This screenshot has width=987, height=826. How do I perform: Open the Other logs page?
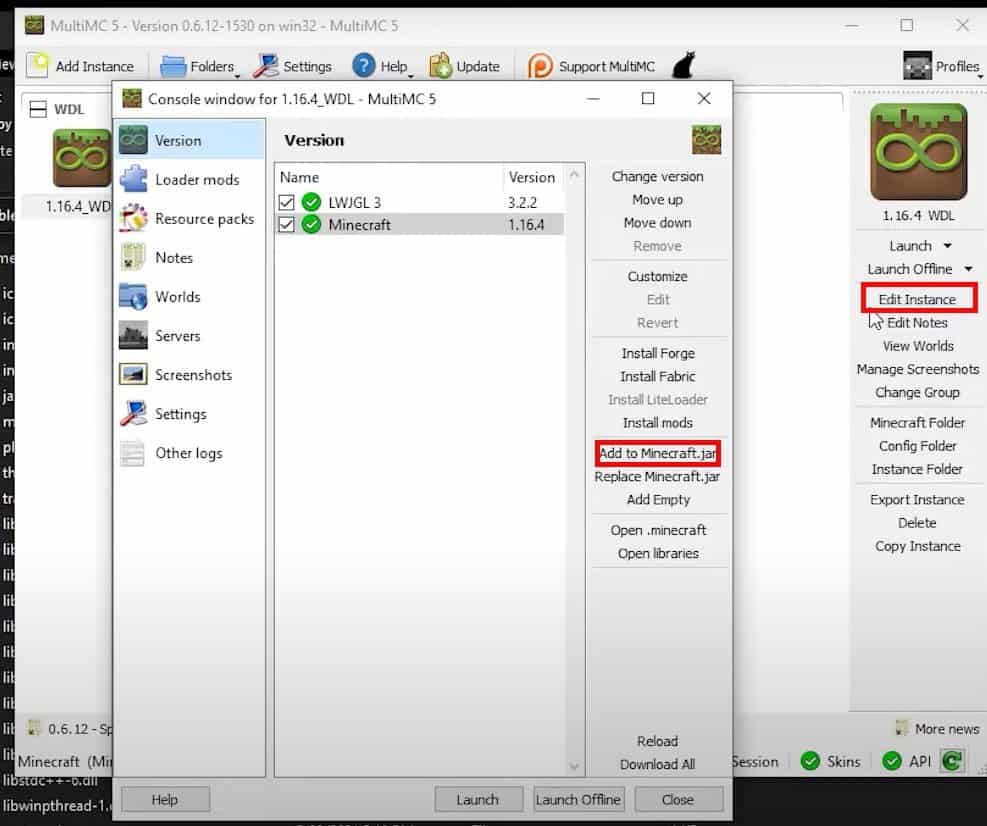[190, 453]
